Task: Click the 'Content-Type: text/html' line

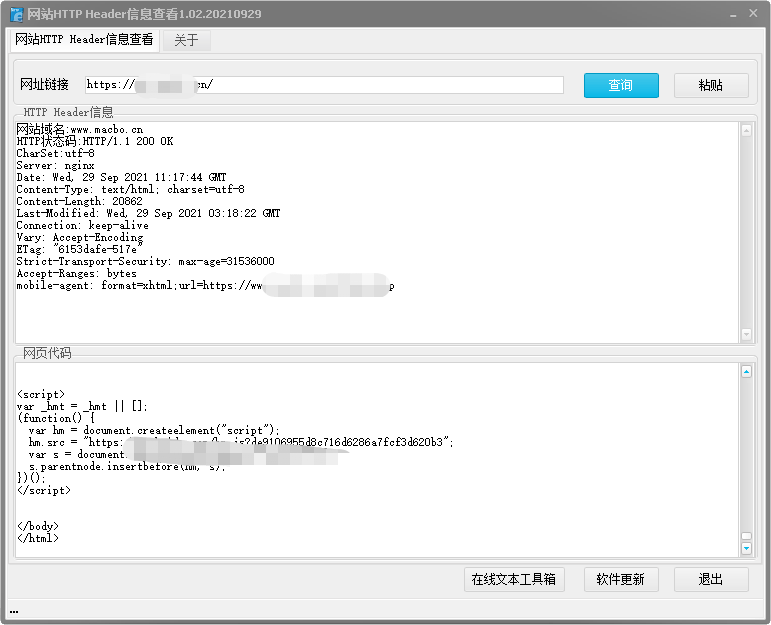Action: [130, 190]
